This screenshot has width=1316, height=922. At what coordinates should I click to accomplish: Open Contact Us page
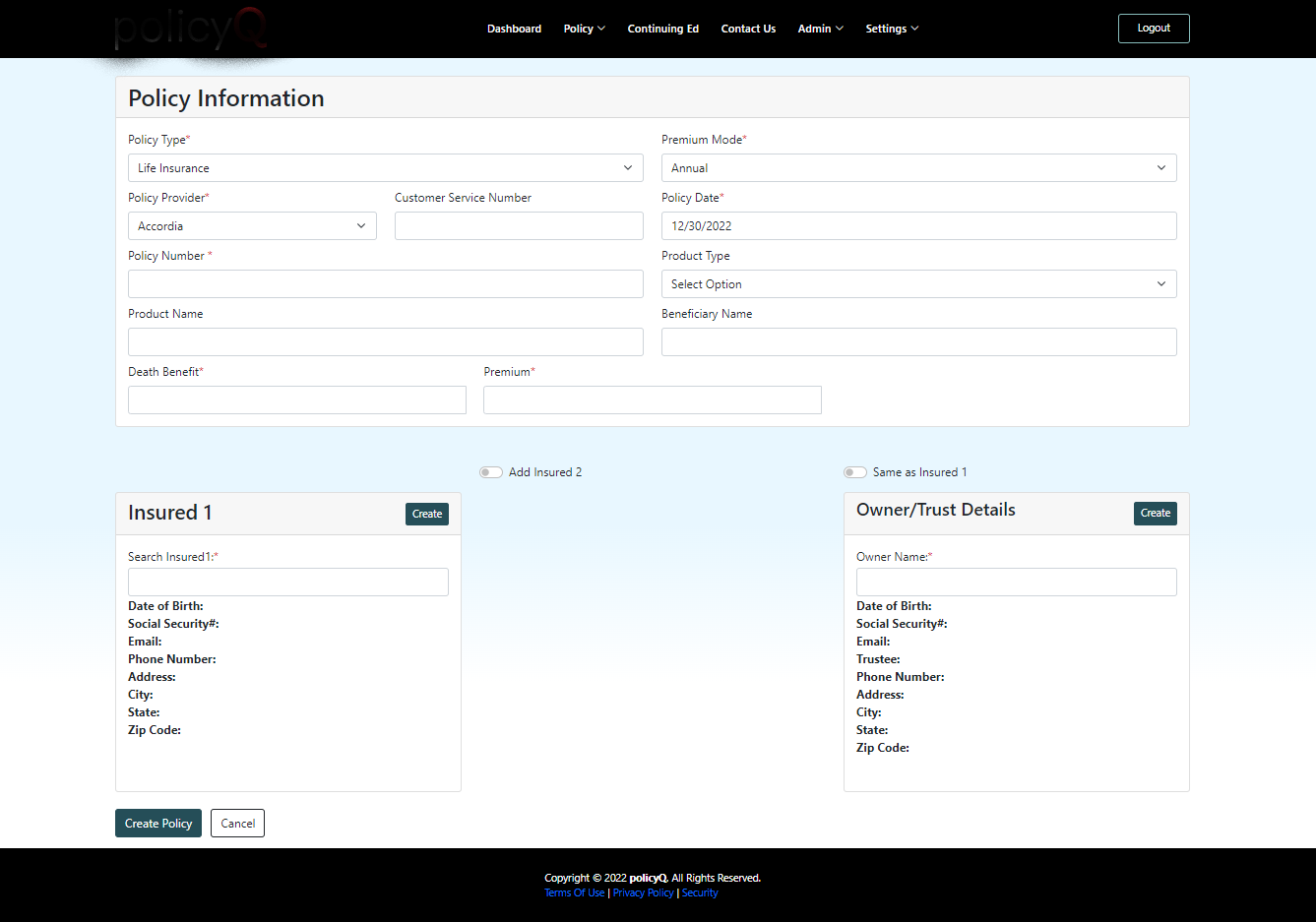(x=748, y=29)
